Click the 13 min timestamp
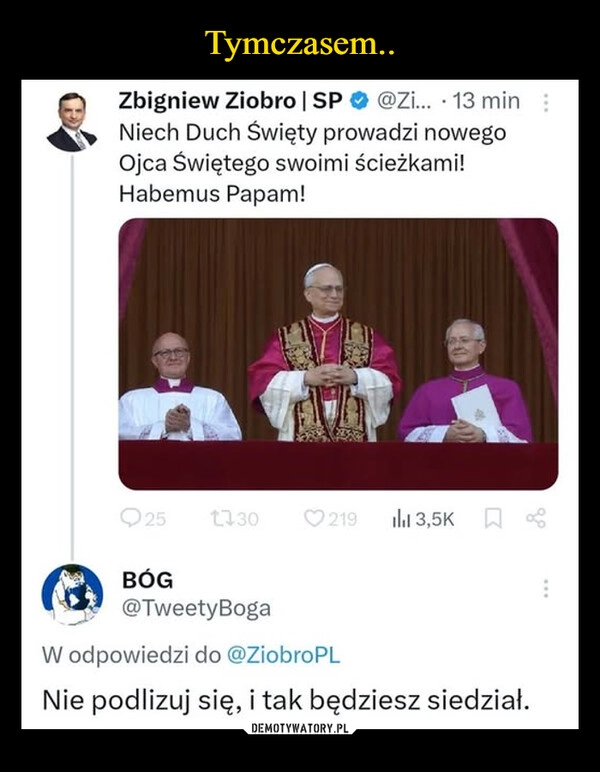The image size is (600, 772). (x=486, y=101)
